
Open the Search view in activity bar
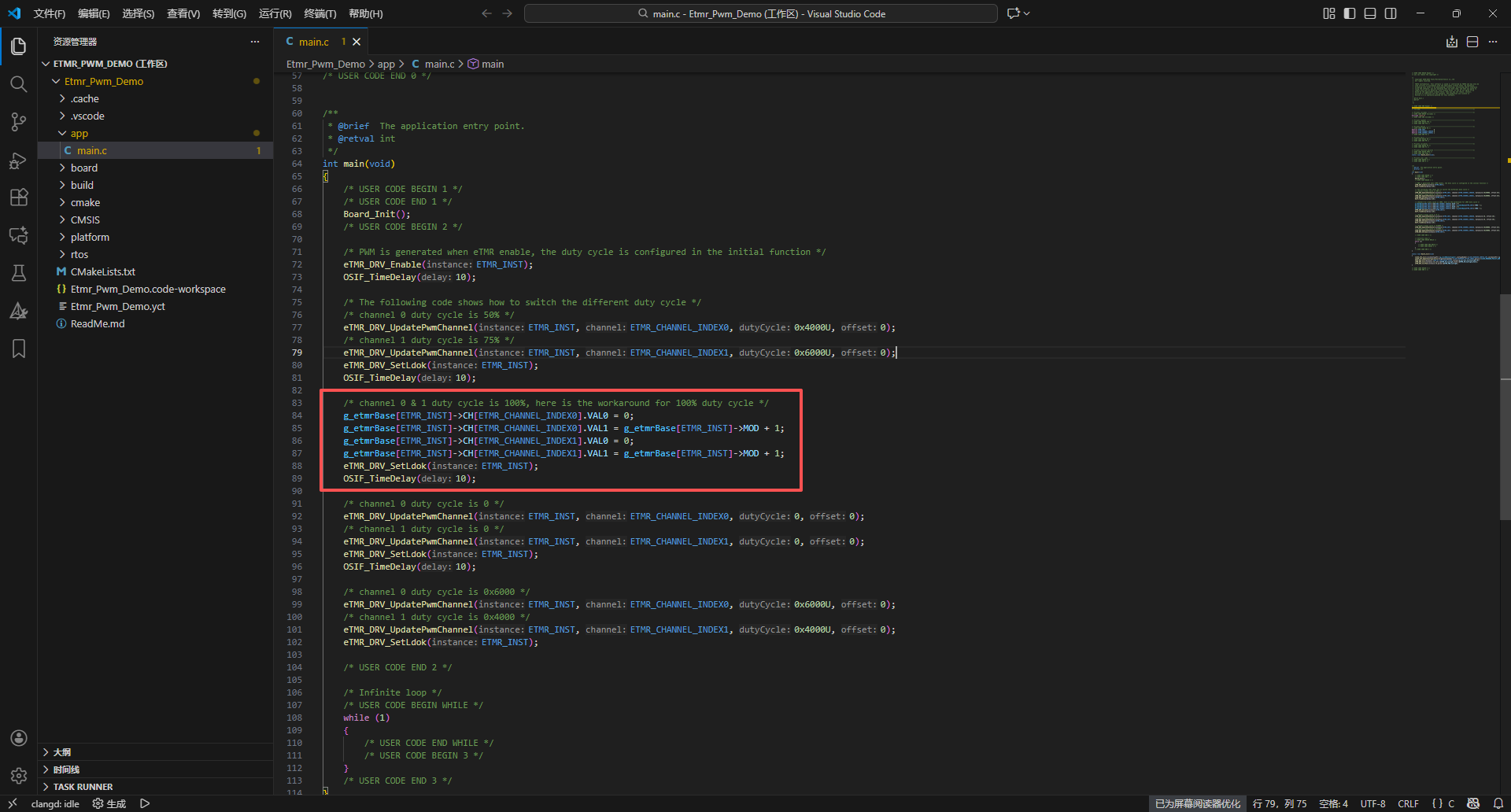18,84
